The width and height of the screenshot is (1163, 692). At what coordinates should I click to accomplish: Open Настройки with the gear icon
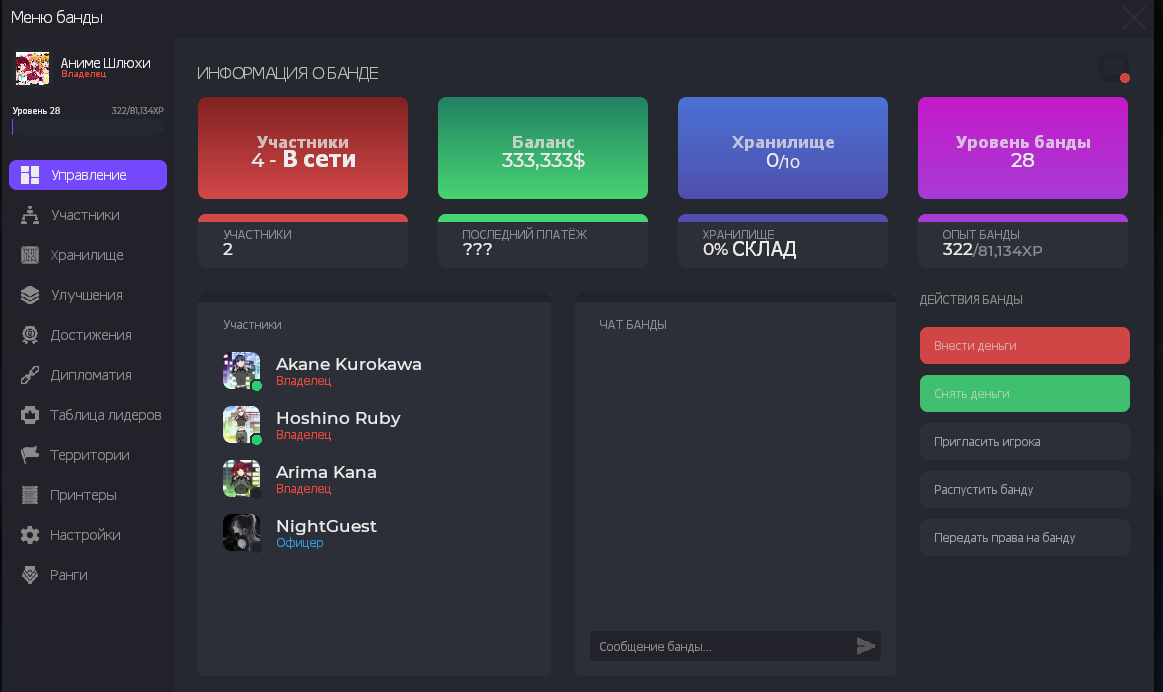pos(30,535)
